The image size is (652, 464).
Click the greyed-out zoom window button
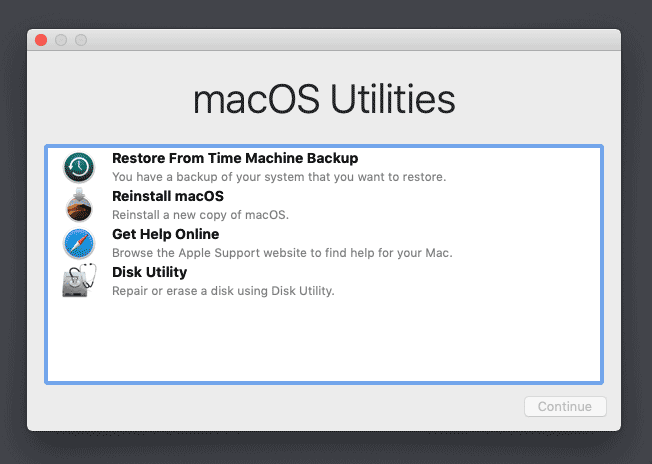click(81, 40)
